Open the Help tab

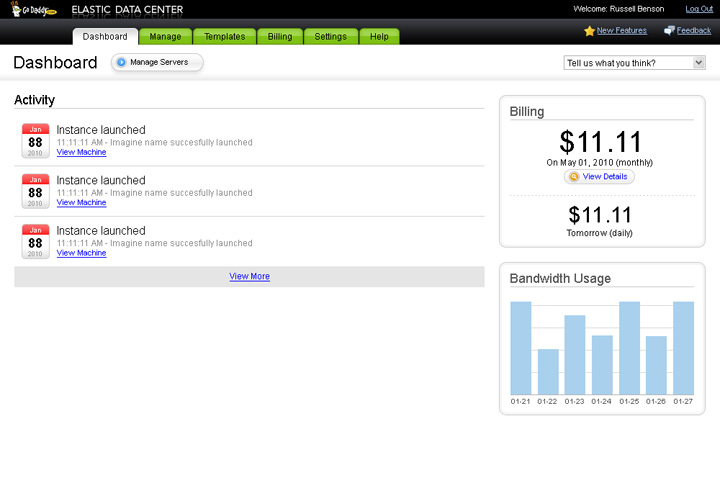379,37
